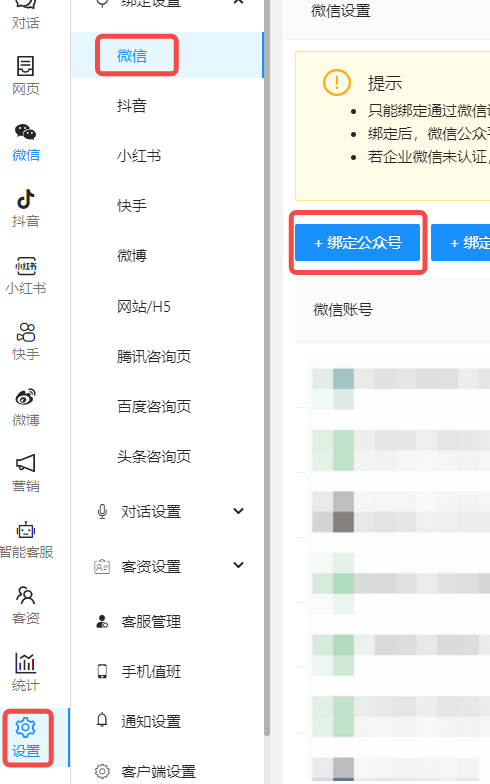Open 客服管理 settings entry
Viewport: 490px width, 784px height.
(x=151, y=622)
